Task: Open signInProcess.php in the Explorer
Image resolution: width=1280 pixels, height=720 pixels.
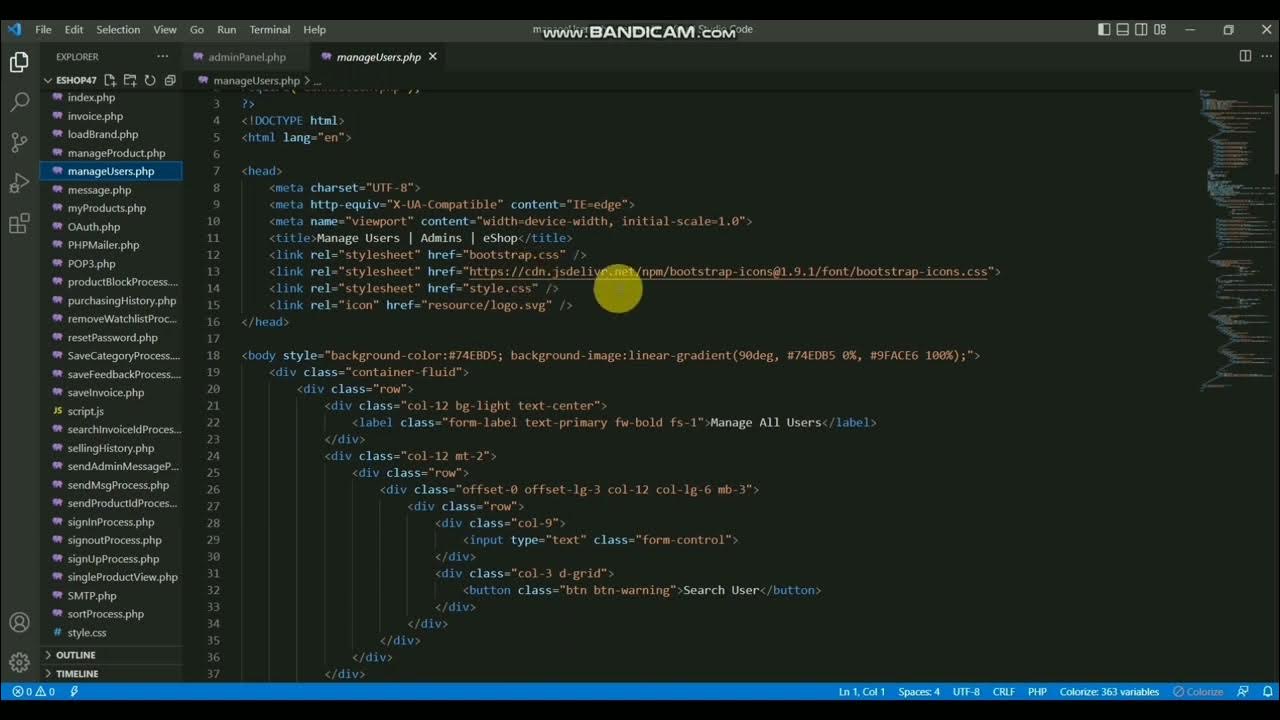Action: [110, 522]
